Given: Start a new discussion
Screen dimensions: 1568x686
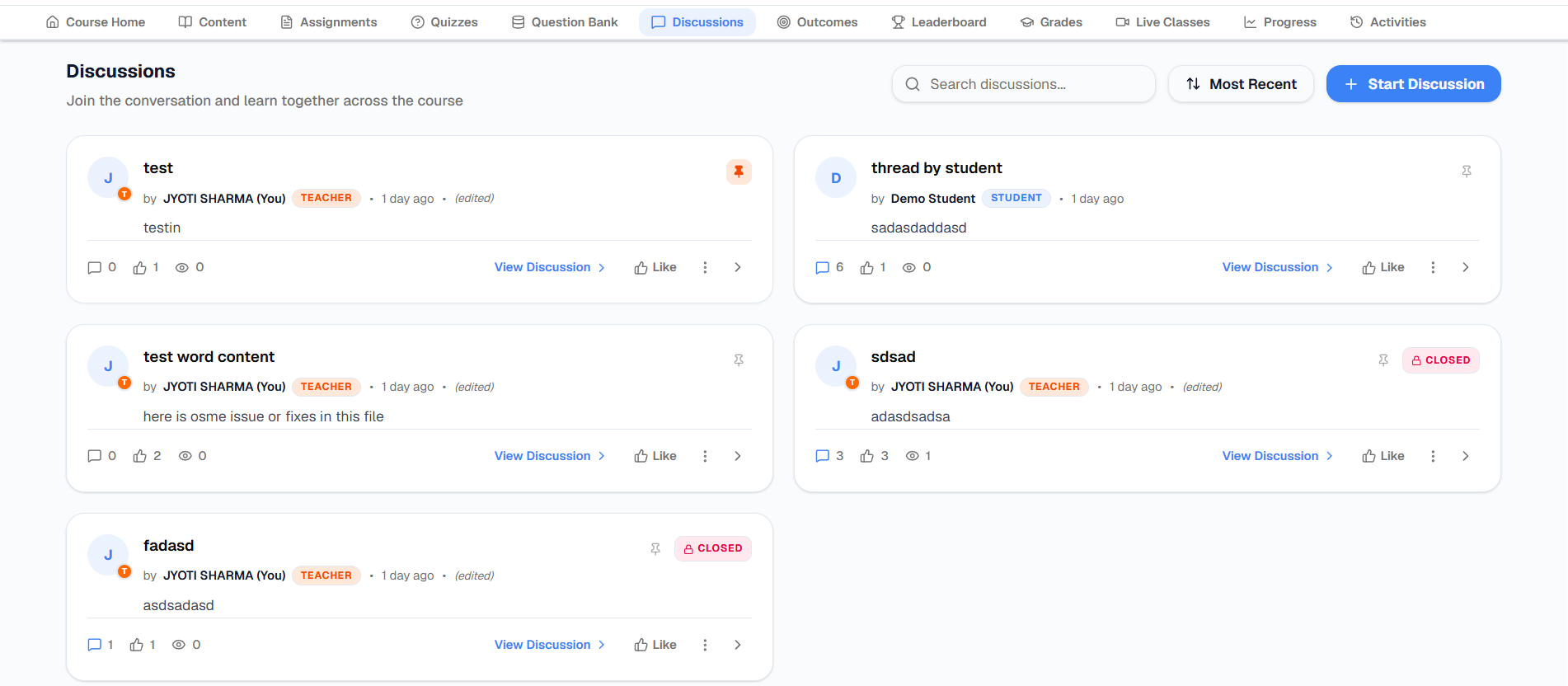Looking at the screenshot, I should (x=1413, y=84).
